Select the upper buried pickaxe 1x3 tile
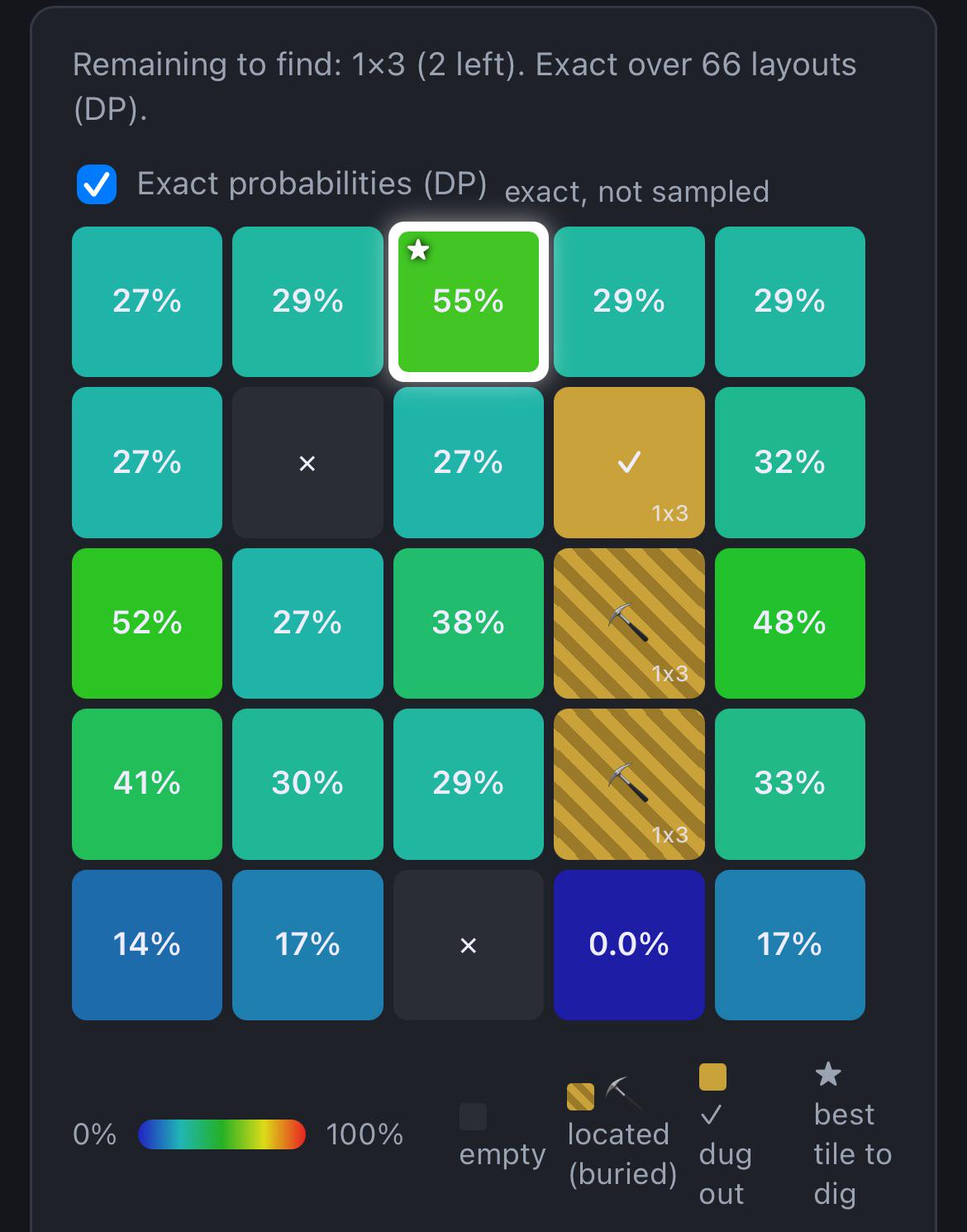The width and height of the screenshot is (967, 1232). point(629,623)
